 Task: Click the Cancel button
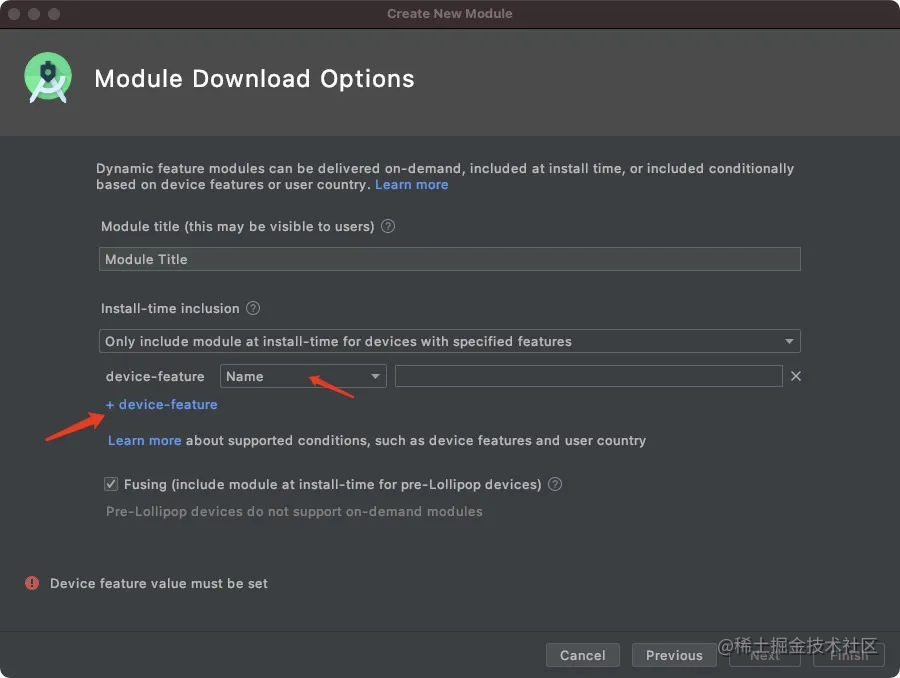pos(583,655)
